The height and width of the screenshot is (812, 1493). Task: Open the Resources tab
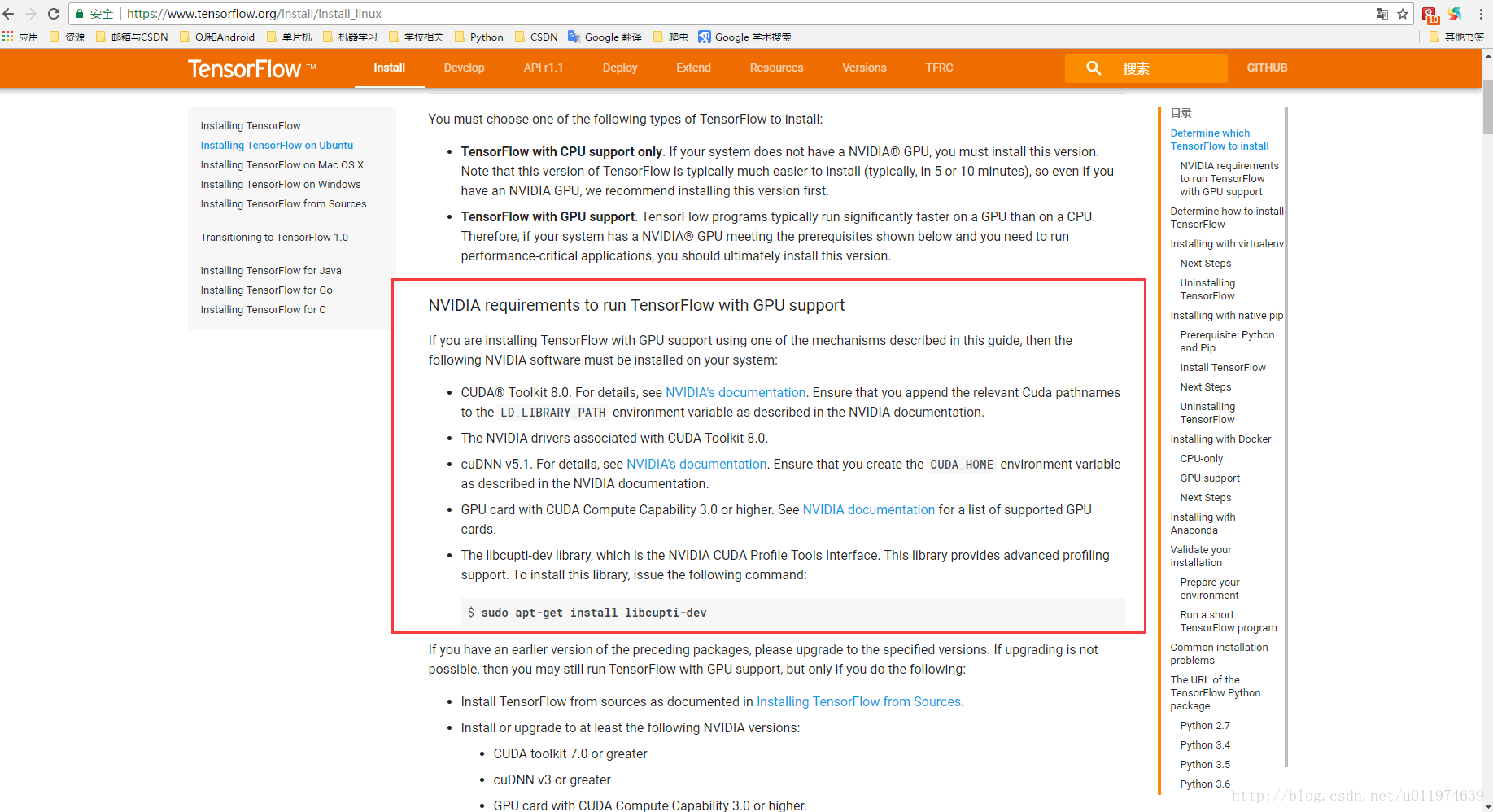coord(776,68)
